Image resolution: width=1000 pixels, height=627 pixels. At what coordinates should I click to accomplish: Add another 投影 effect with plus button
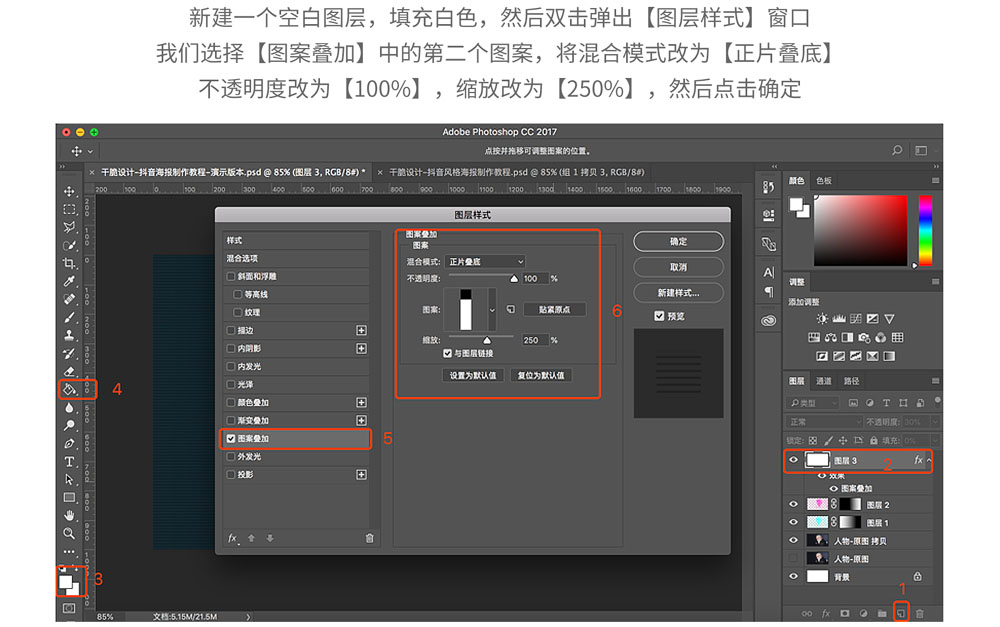point(362,475)
